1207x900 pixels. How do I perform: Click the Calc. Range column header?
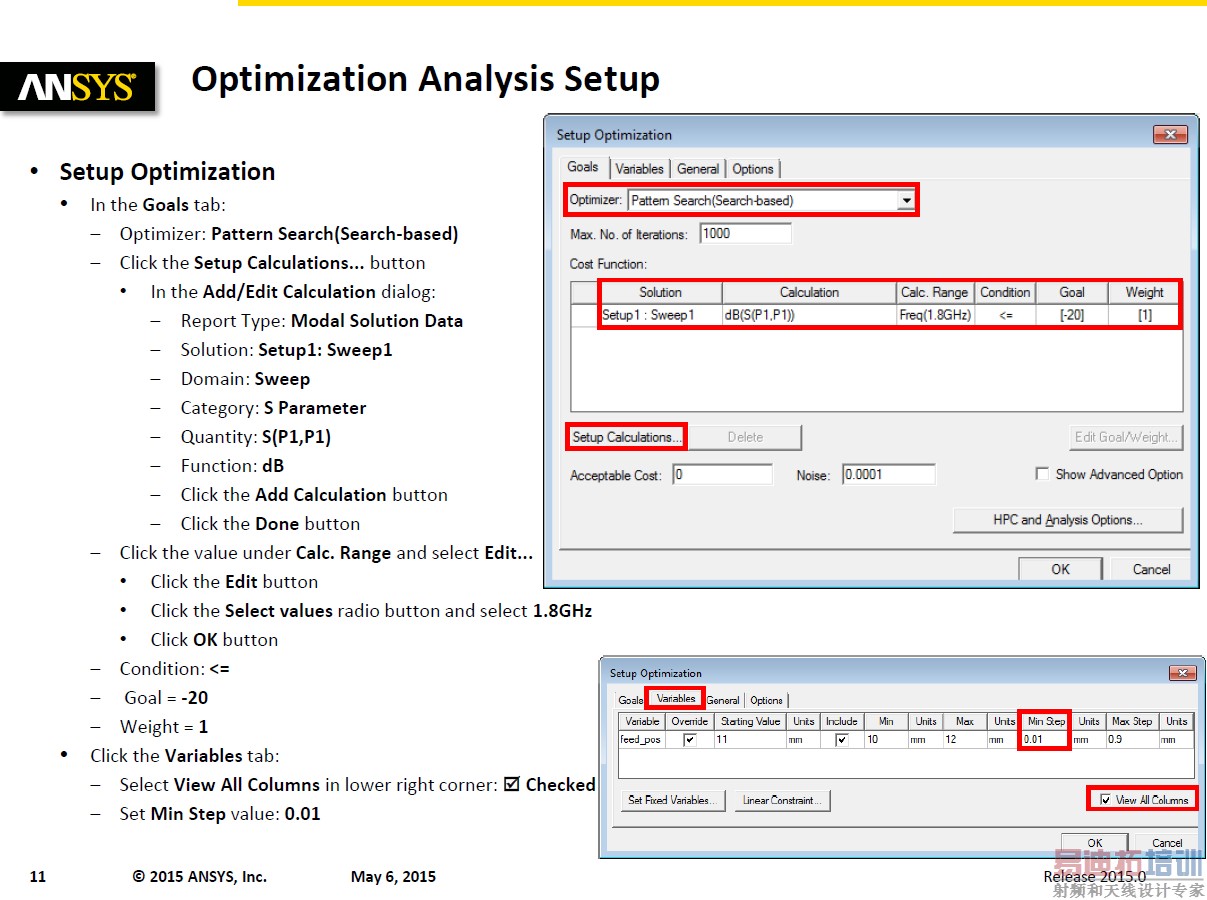(x=935, y=293)
